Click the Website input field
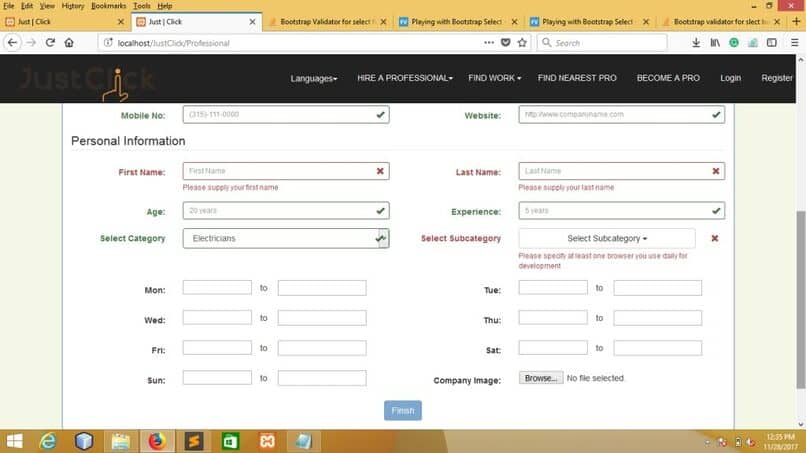Screen dimensions: 806x453 click(x=621, y=114)
